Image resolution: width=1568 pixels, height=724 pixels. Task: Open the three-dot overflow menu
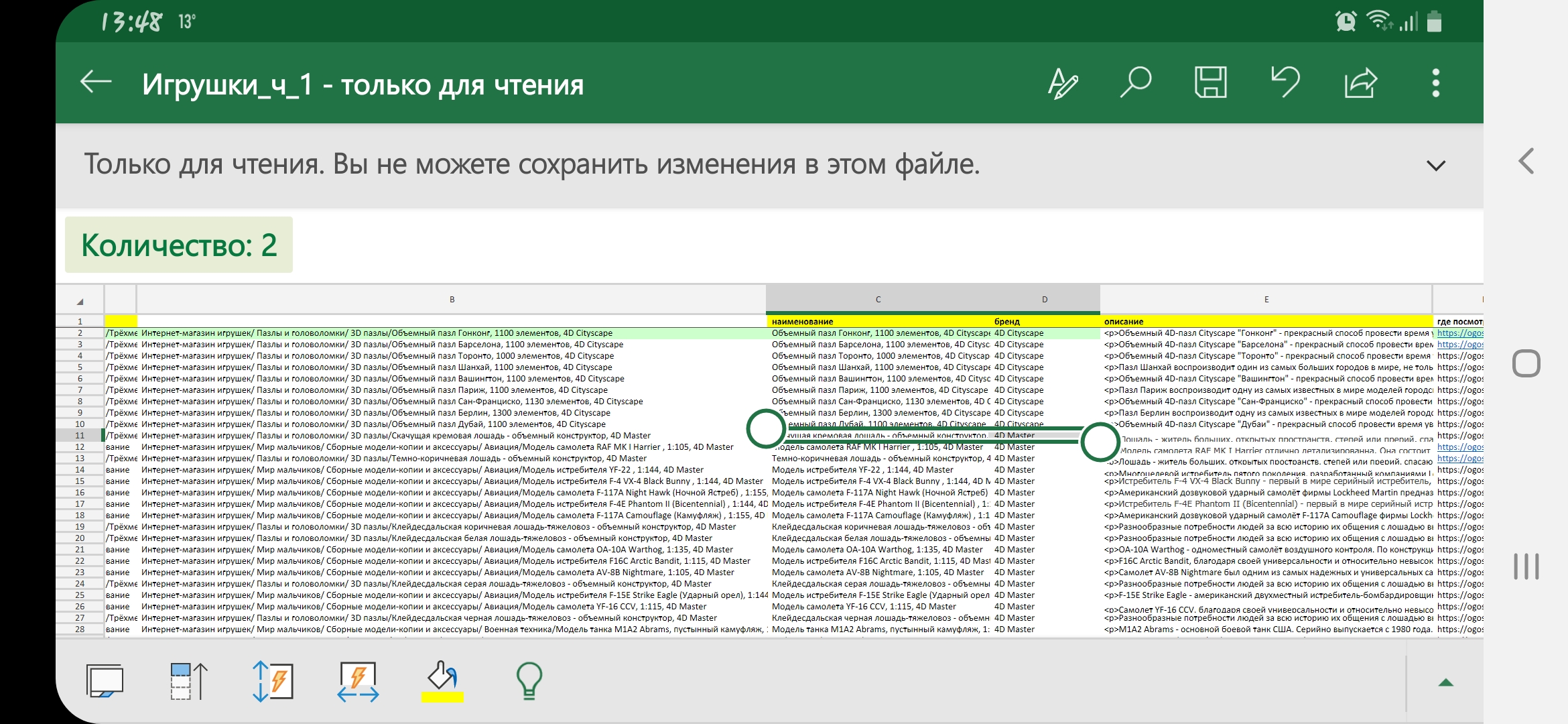point(1435,83)
